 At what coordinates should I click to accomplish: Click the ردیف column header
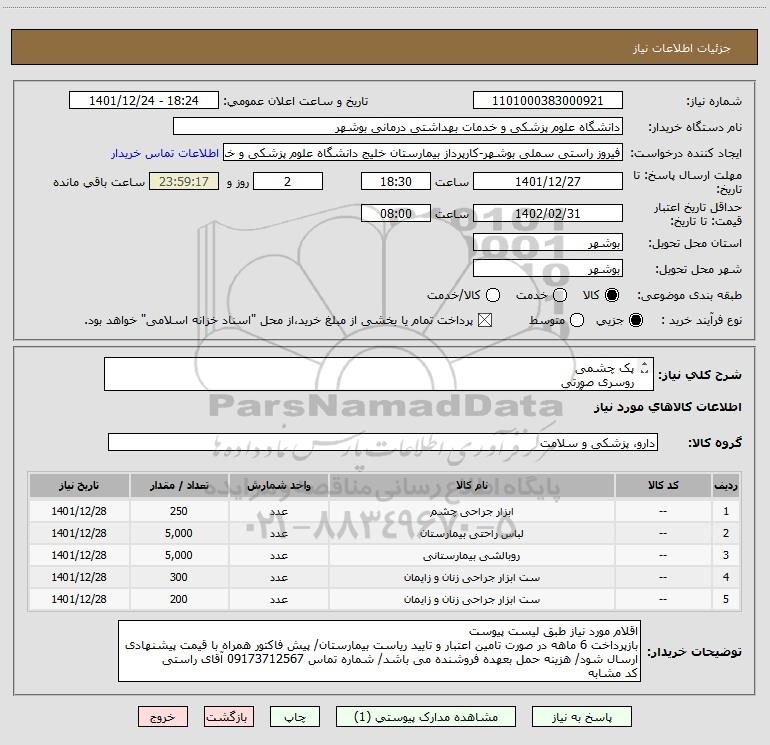point(726,485)
